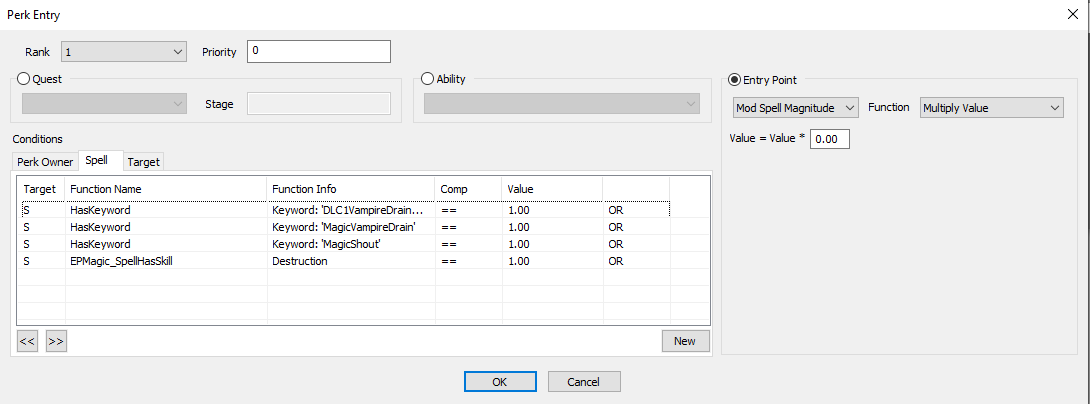Viewport: 1090px width, 404px height.
Task: Select the Ability radio button
Action: pyautogui.click(x=428, y=80)
